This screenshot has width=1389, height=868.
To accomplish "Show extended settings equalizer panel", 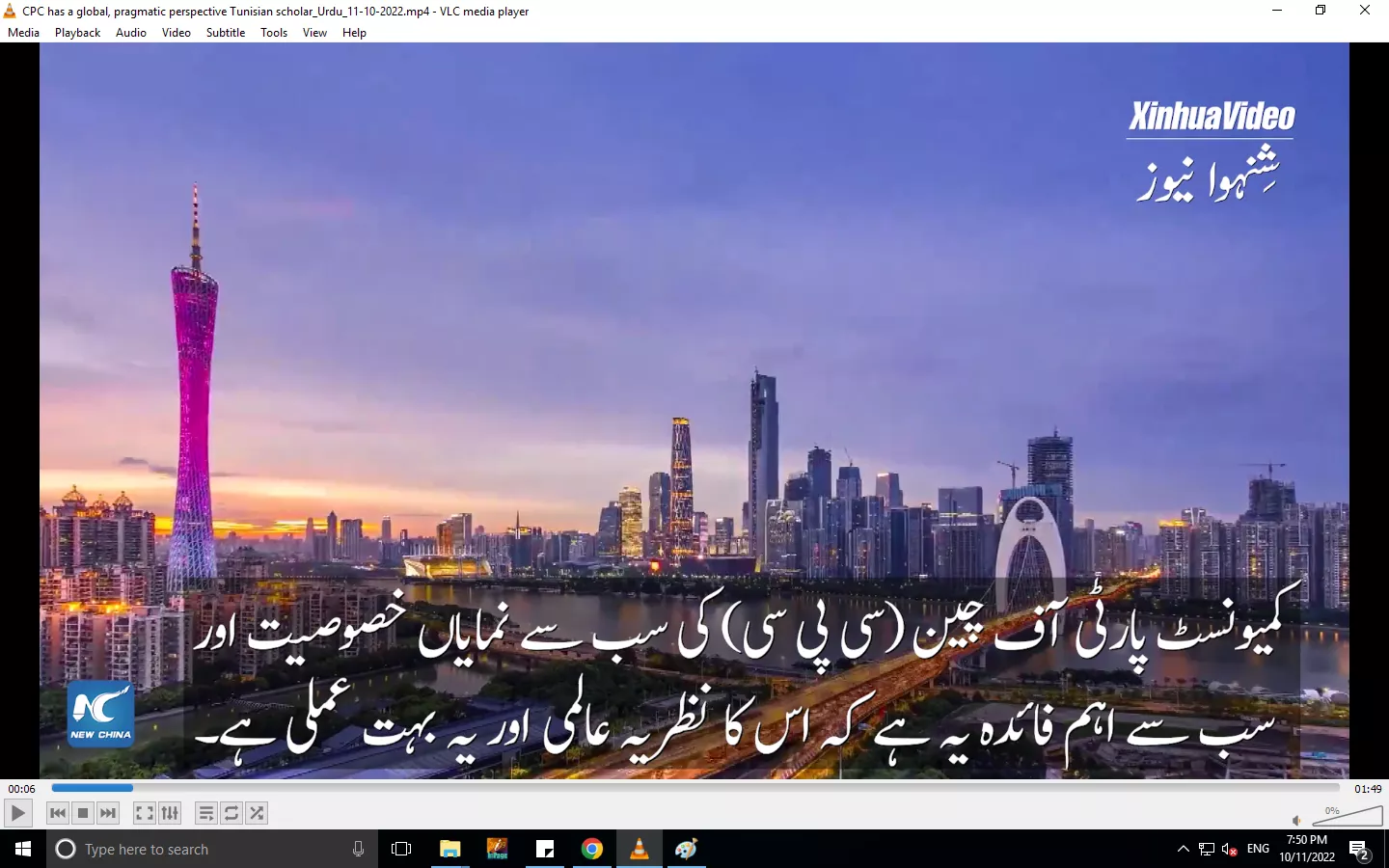I will coord(170,813).
